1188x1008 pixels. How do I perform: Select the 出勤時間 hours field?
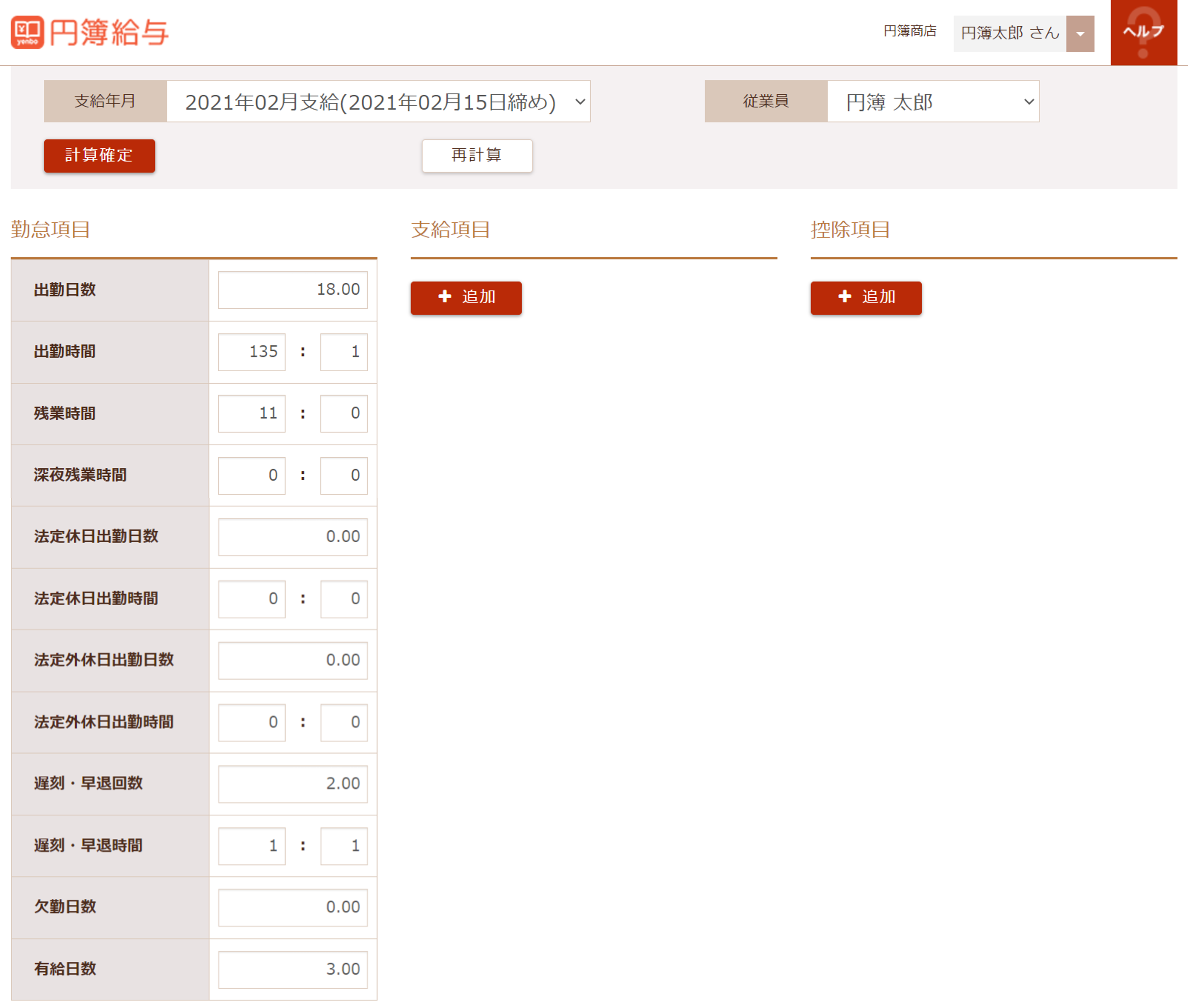(x=252, y=352)
